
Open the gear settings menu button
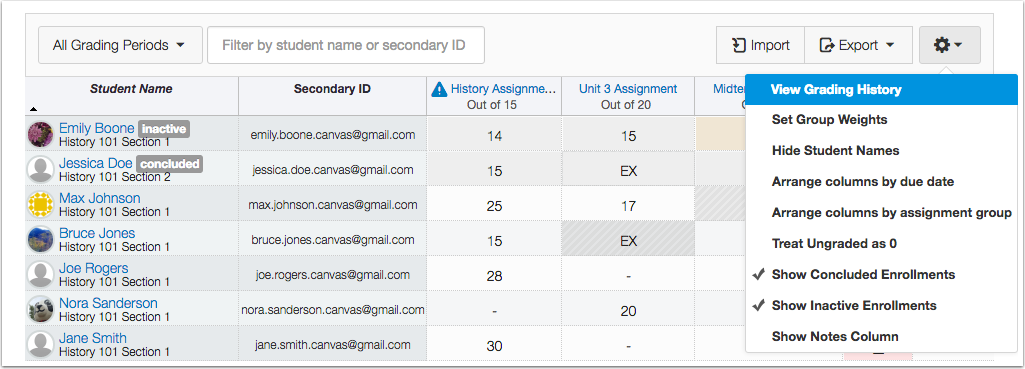[949, 45]
